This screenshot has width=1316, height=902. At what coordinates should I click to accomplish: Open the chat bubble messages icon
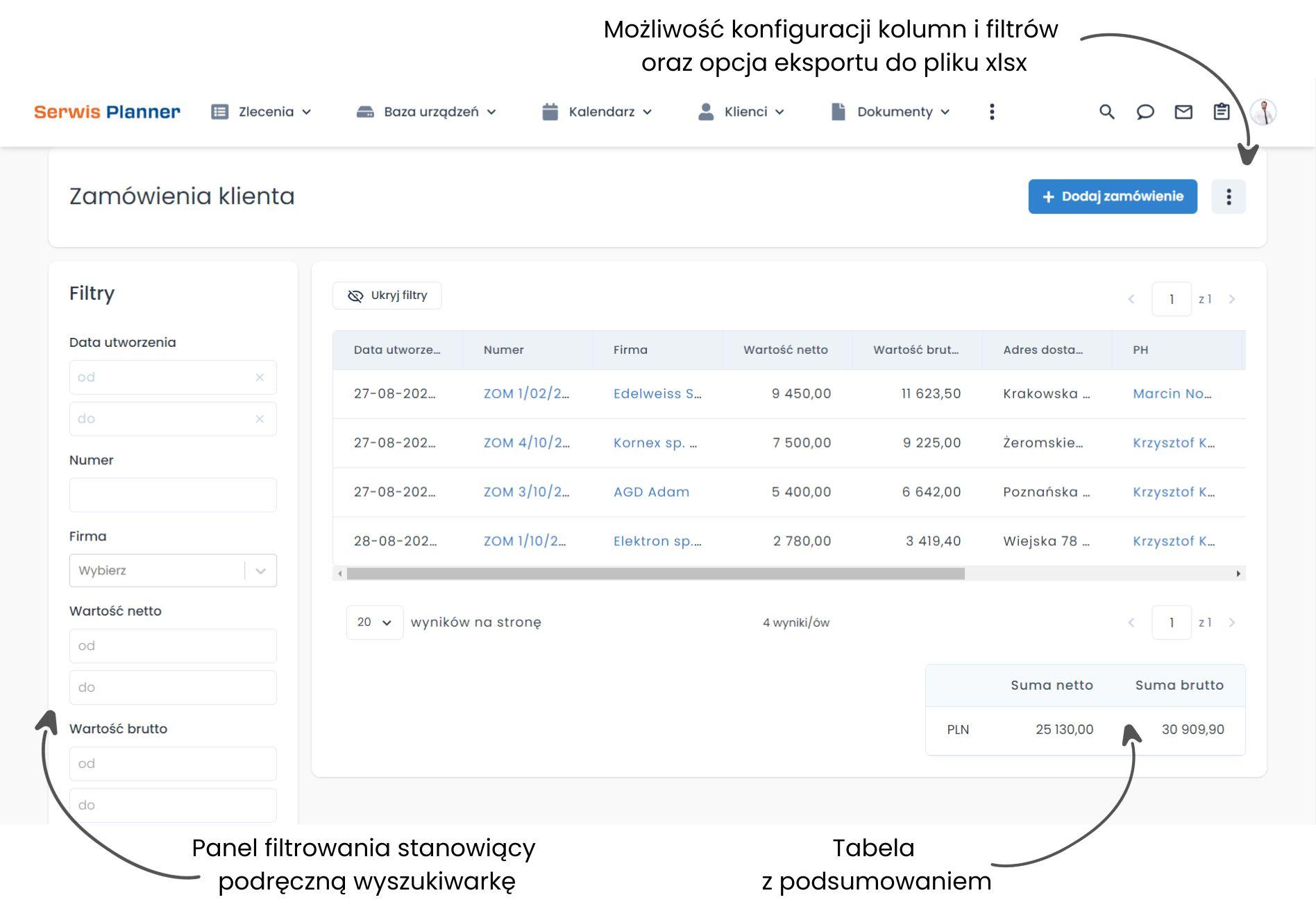pos(1145,112)
